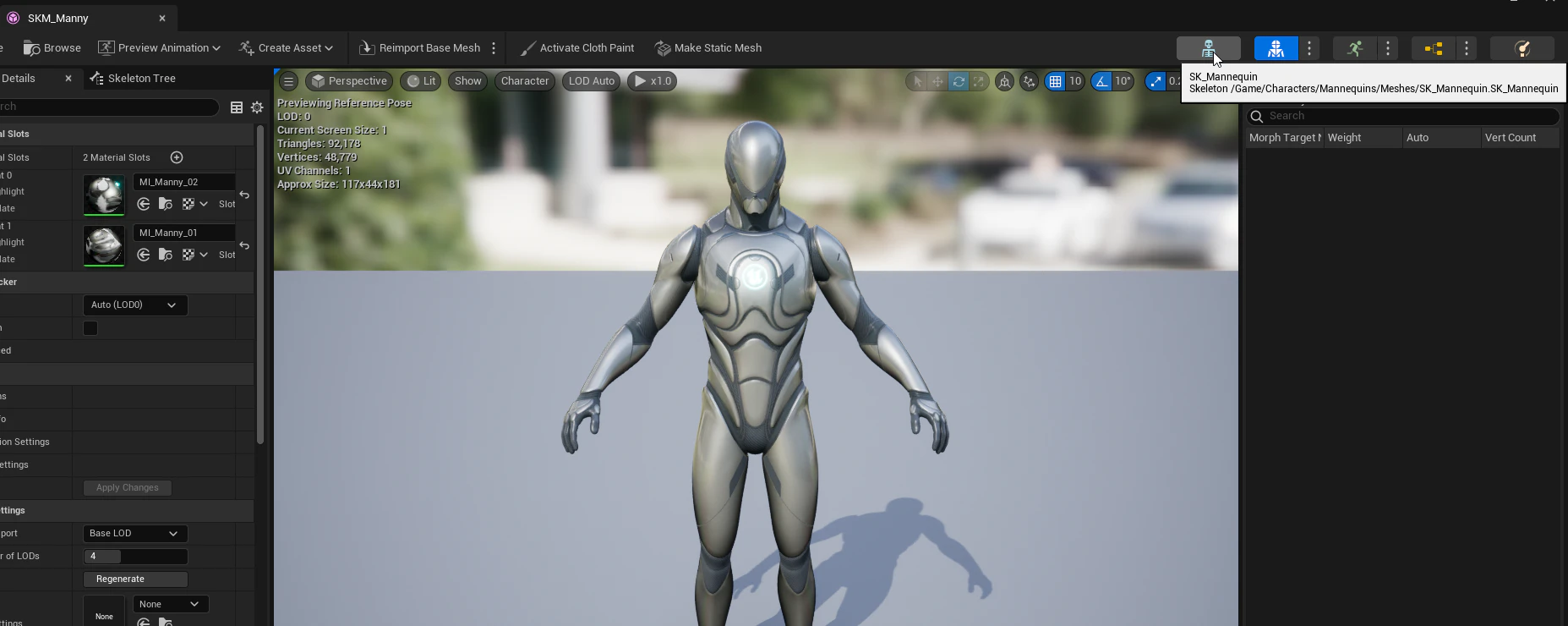Adjust the number of LODs slider
Image resolution: width=1568 pixels, height=626 pixels.
point(135,557)
